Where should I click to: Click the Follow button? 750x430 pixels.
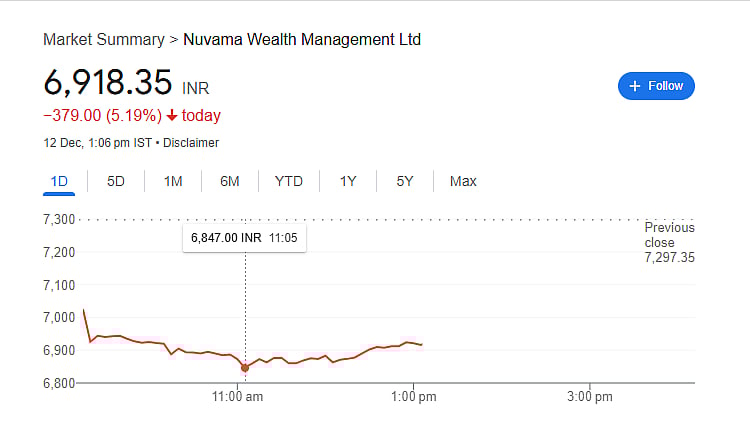click(x=656, y=86)
